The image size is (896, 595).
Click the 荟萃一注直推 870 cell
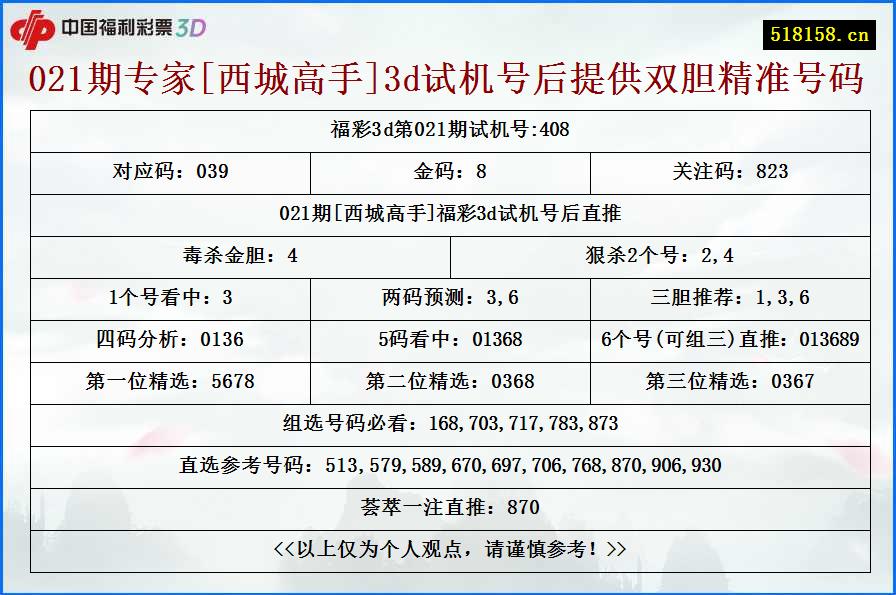click(448, 506)
